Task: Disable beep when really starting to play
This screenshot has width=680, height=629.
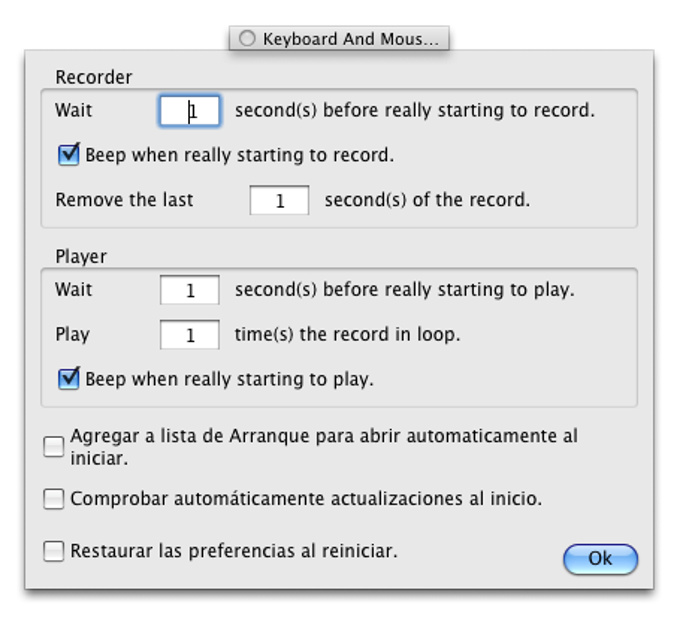Action: (x=69, y=379)
